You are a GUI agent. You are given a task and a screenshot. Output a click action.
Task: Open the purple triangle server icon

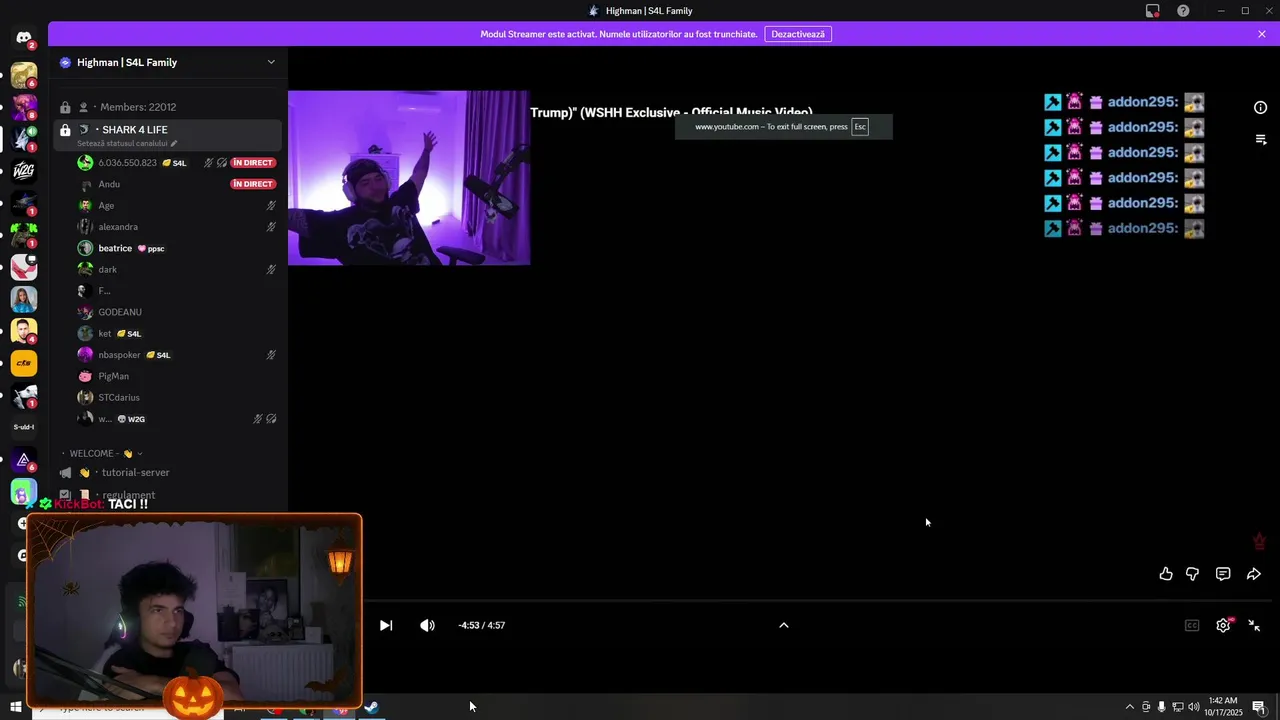tap(24, 459)
